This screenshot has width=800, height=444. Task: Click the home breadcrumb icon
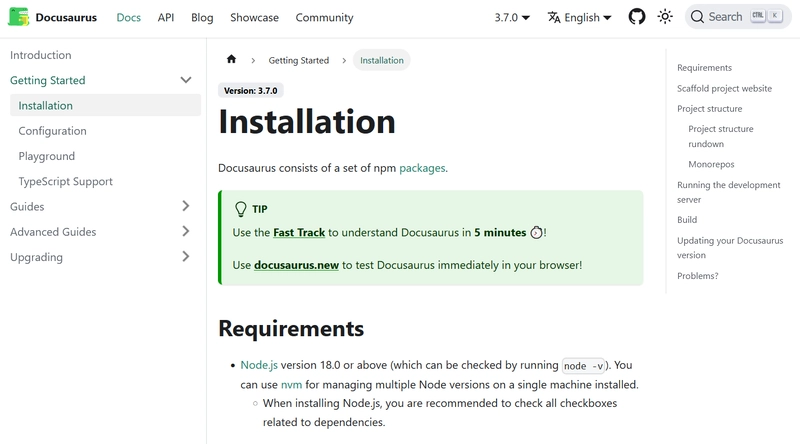pos(232,60)
